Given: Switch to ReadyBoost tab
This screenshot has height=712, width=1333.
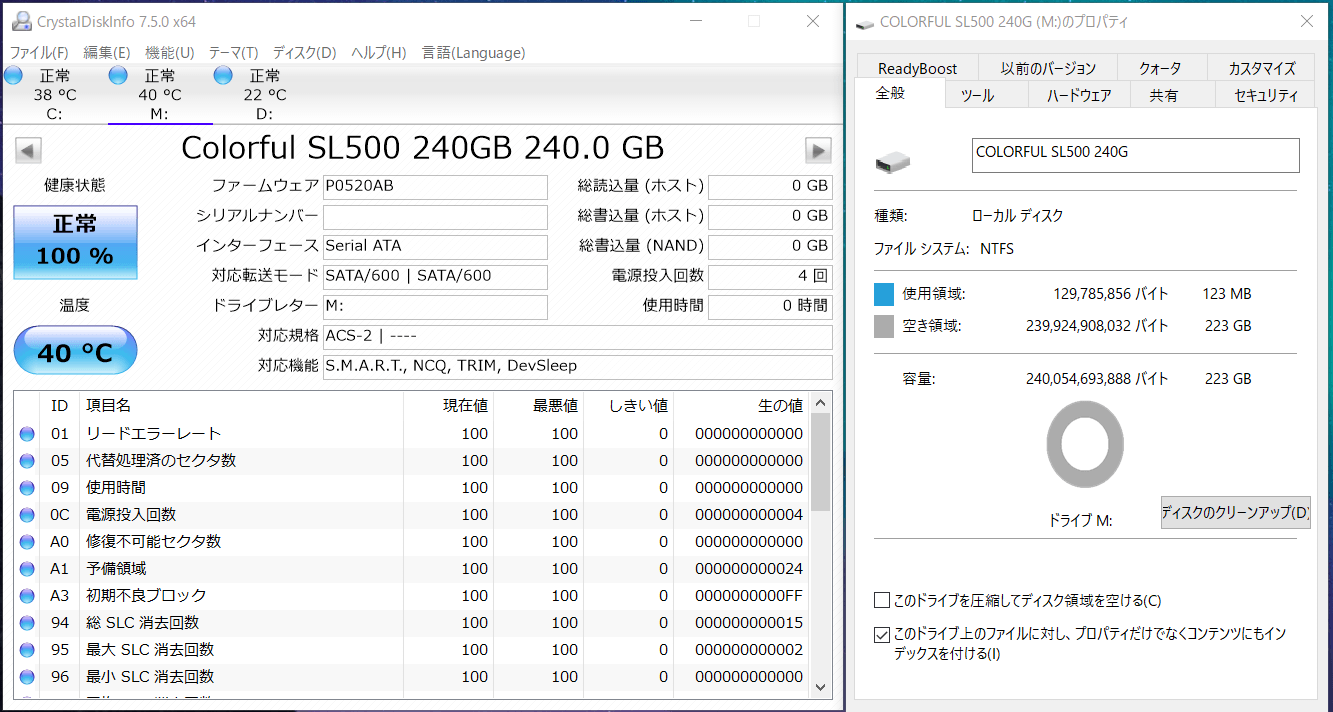Looking at the screenshot, I should (x=917, y=68).
